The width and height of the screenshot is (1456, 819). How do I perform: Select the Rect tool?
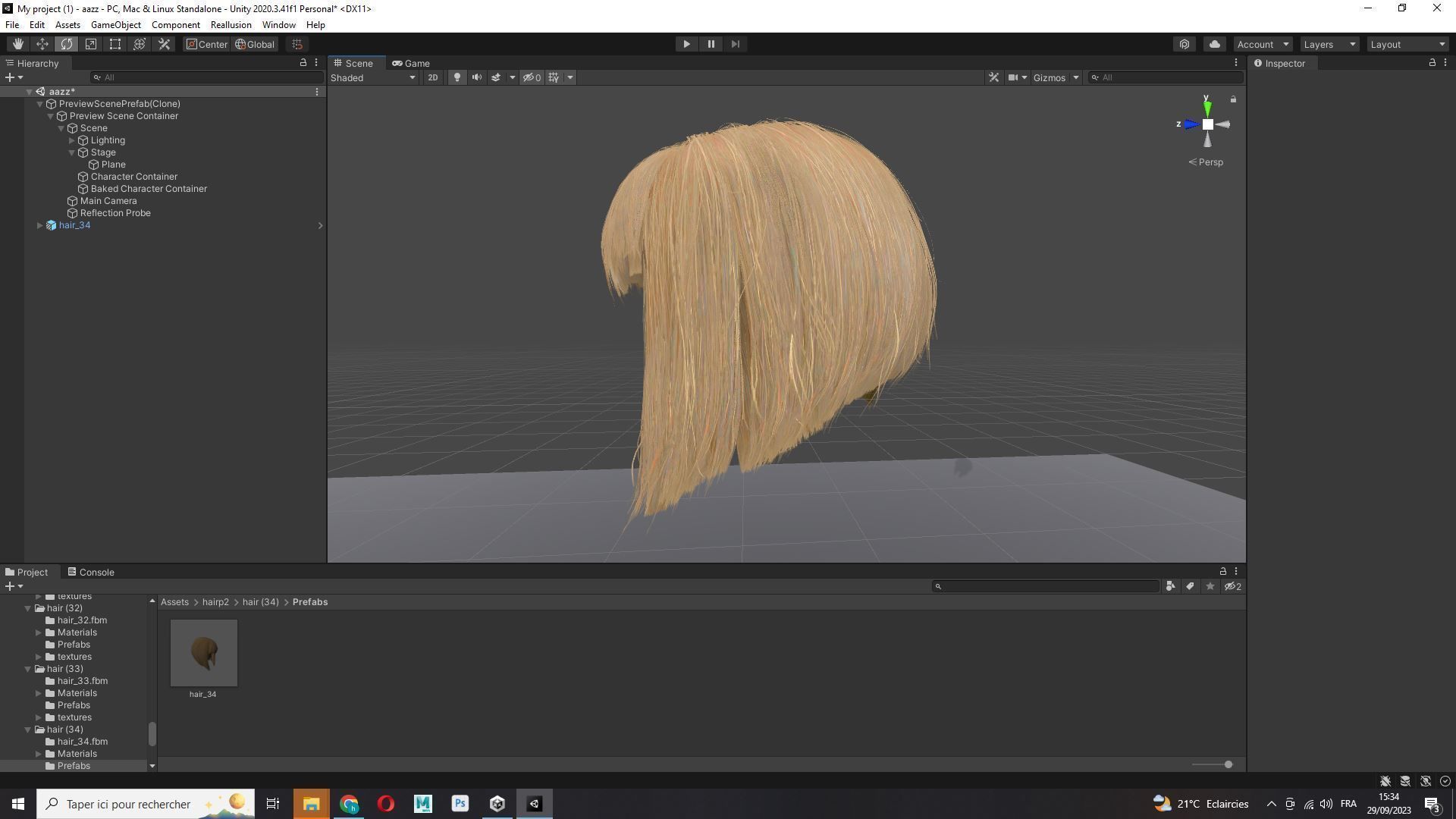point(115,44)
